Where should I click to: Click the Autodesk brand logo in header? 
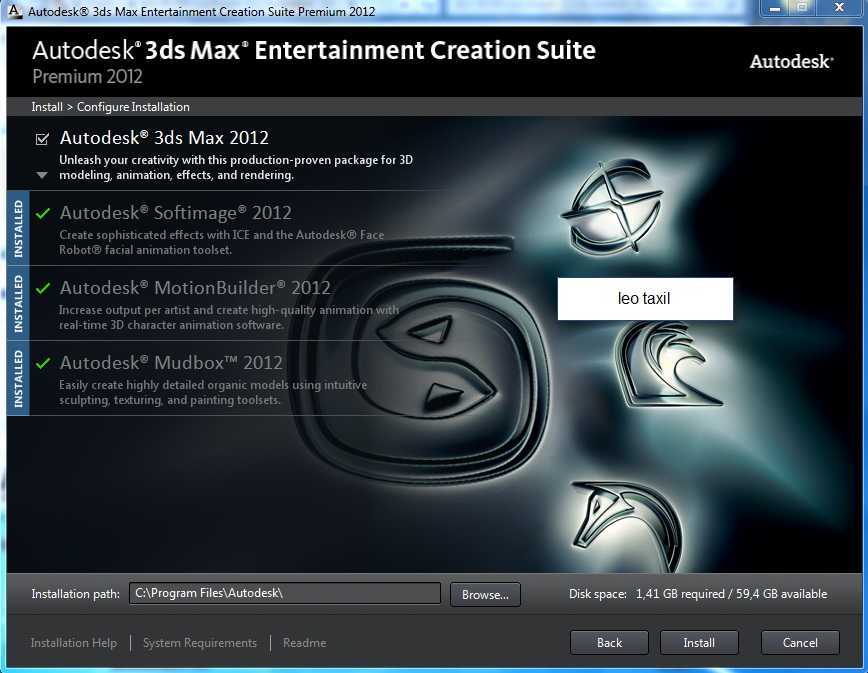(791, 61)
